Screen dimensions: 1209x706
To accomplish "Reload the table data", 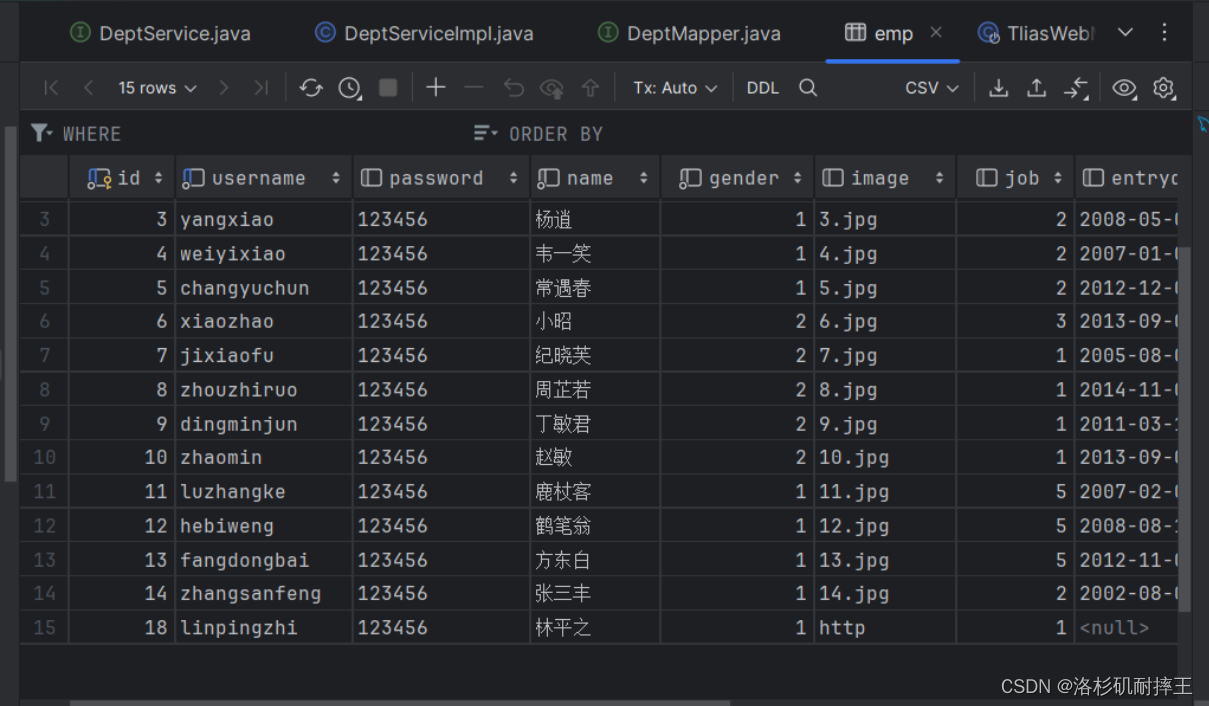I will coord(311,88).
